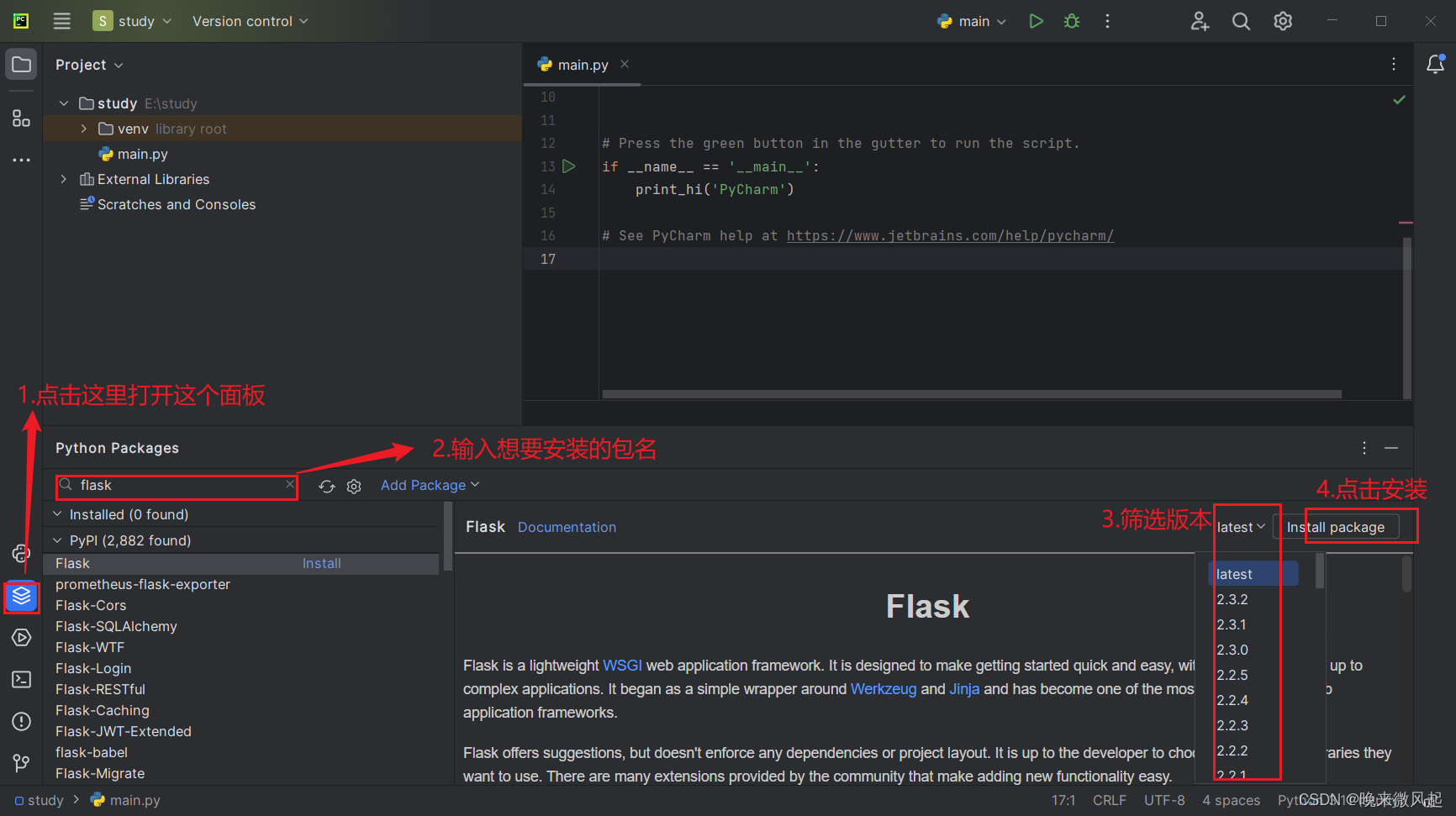Open package repositories settings gear
Viewport: 1456px width, 816px height.
[x=354, y=486]
